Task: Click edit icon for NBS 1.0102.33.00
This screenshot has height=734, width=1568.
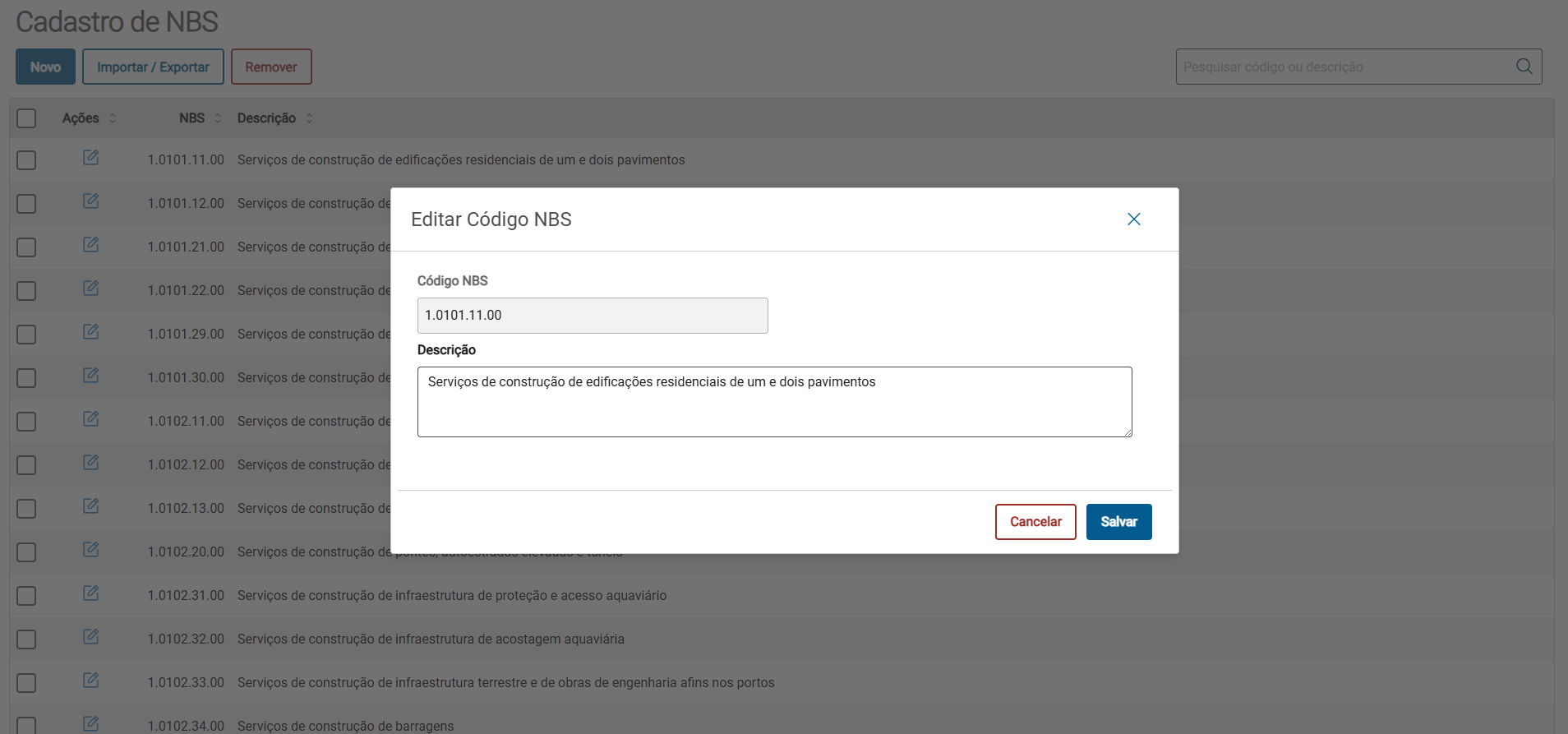Action: tap(90, 681)
